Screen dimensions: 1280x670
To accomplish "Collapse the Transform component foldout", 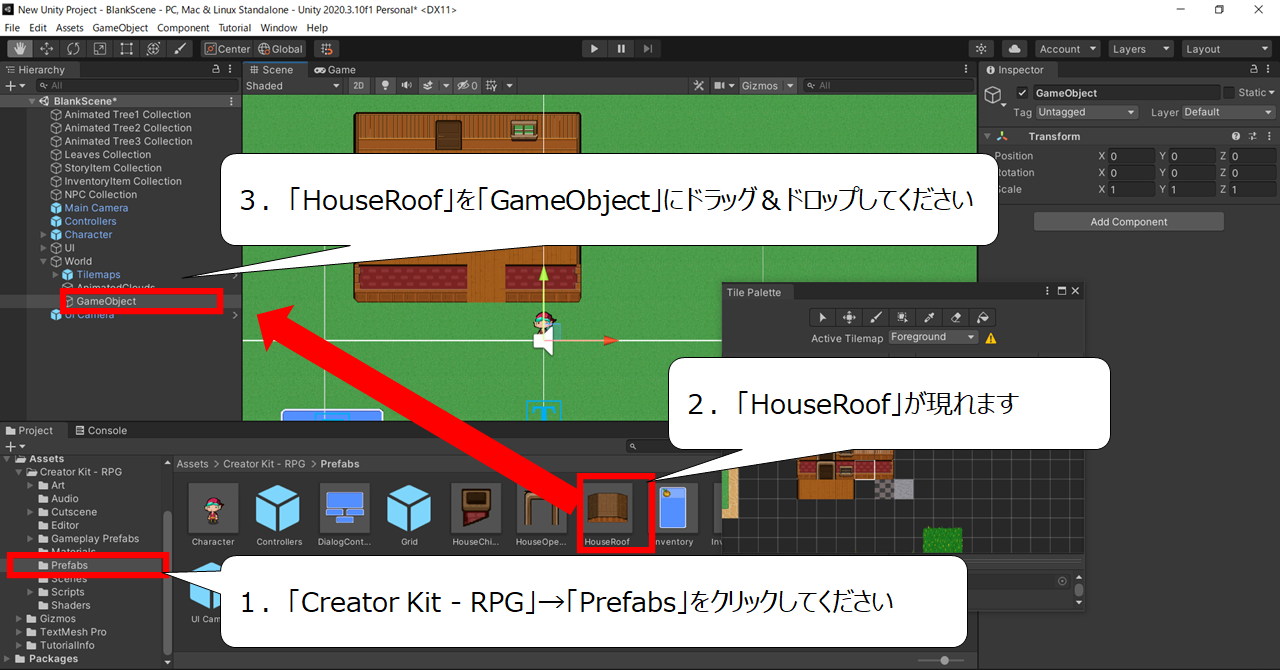I will pos(988,136).
